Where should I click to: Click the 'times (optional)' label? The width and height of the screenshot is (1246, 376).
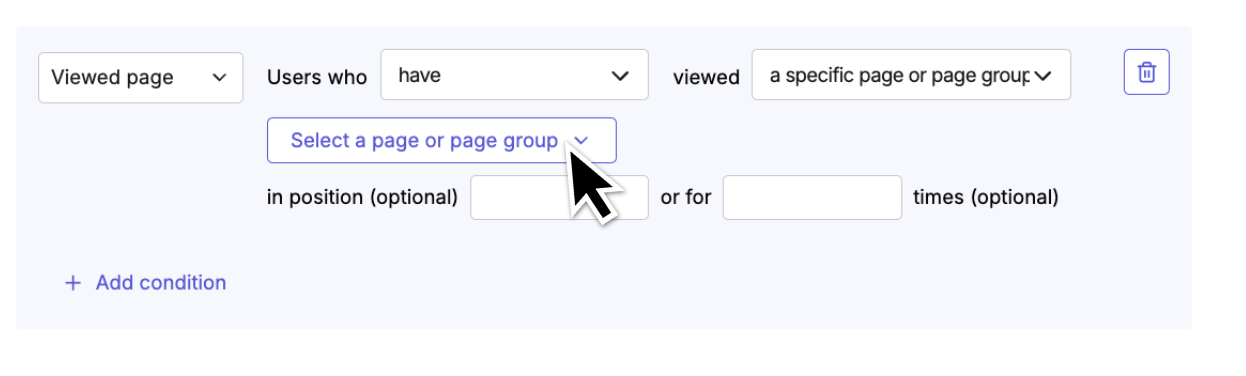pos(986,198)
